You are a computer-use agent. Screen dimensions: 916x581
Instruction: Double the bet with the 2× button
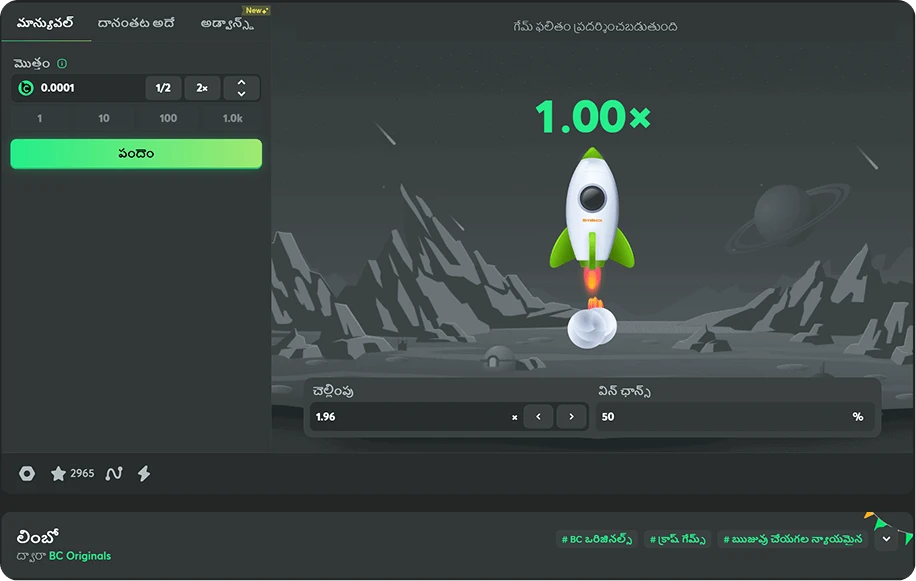point(202,88)
